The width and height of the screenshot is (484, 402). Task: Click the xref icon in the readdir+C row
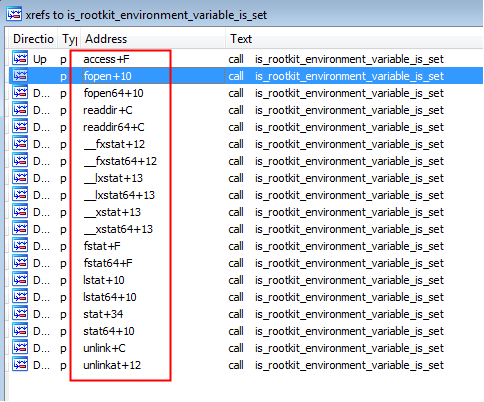pos(20,109)
